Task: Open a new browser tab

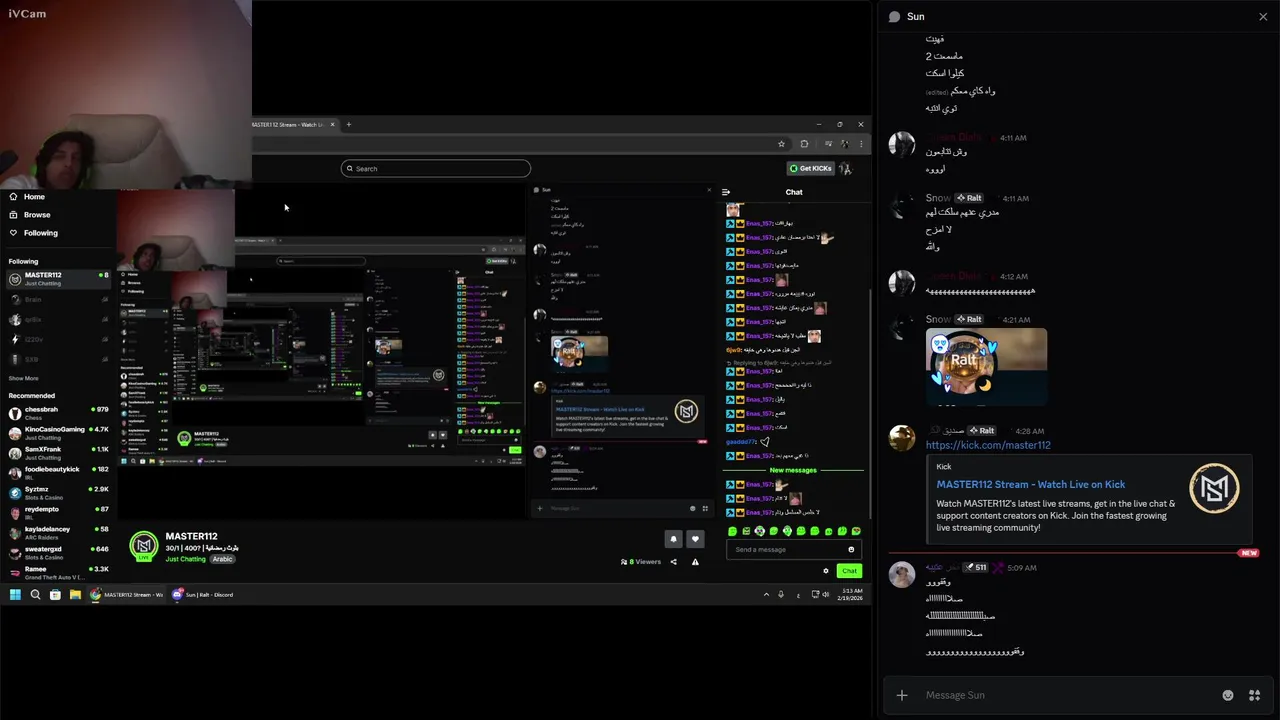Action: coord(348,125)
